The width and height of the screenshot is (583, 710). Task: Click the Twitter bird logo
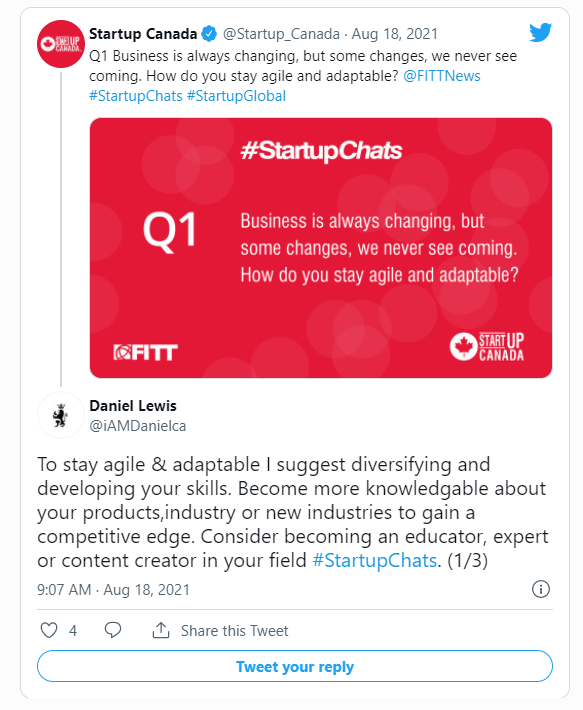click(540, 33)
